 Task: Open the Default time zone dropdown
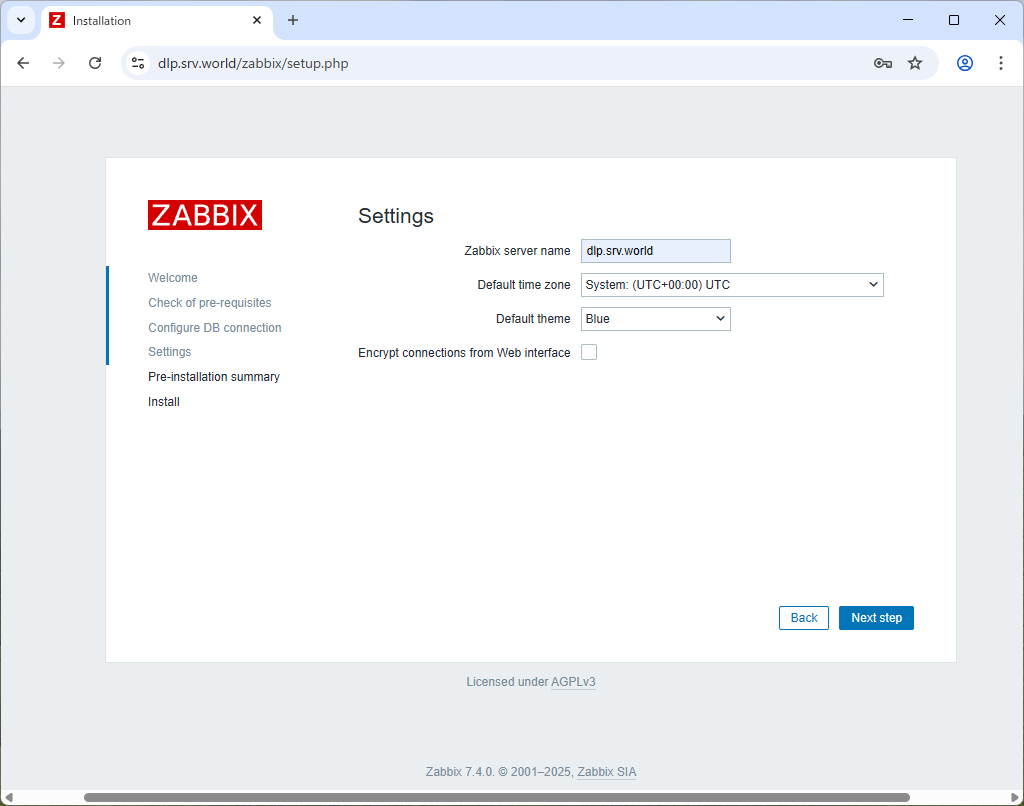click(731, 285)
